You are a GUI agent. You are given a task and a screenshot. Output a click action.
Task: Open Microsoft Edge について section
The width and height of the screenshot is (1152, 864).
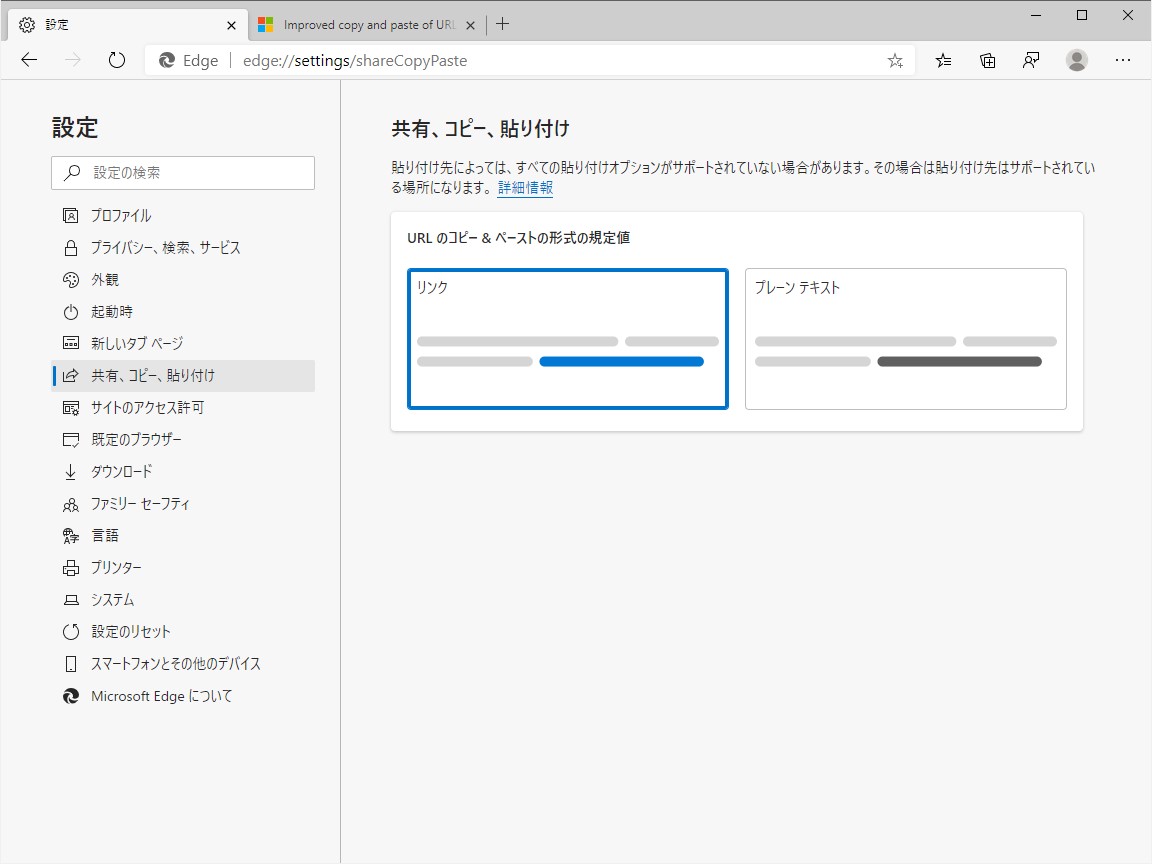click(x=146, y=695)
